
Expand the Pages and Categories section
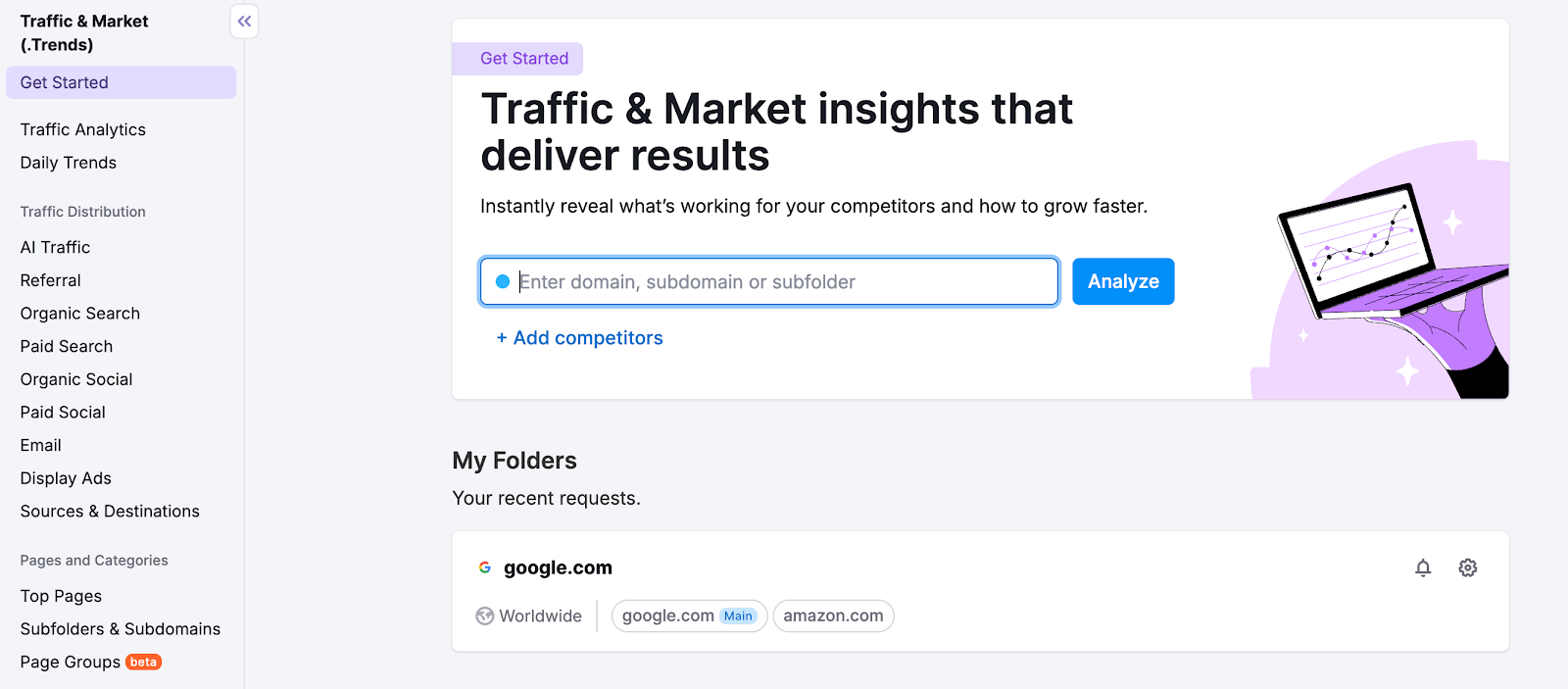click(93, 560)
